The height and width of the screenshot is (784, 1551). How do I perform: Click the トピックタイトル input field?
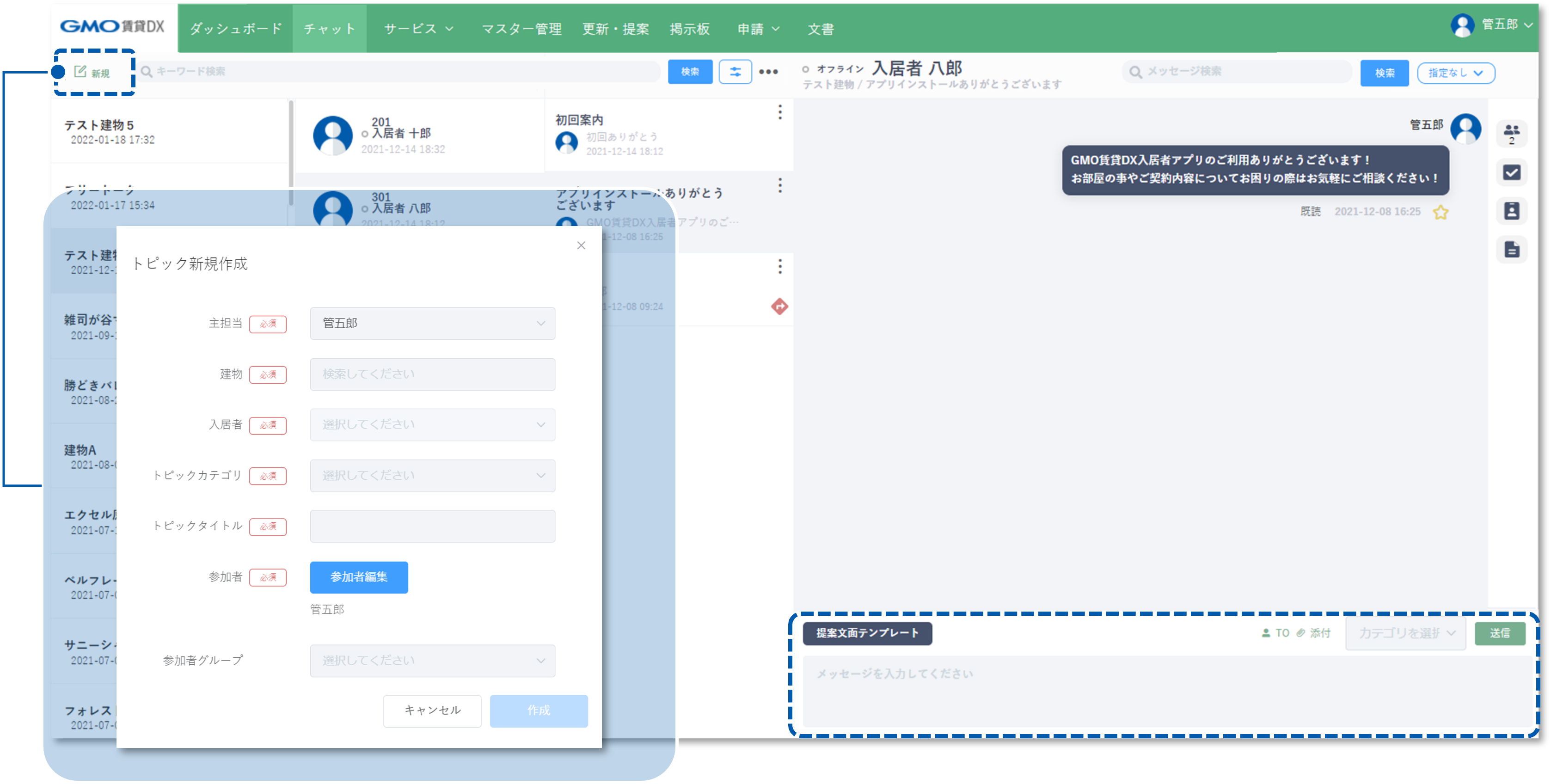pyautogui.click(x=432, y=526)
